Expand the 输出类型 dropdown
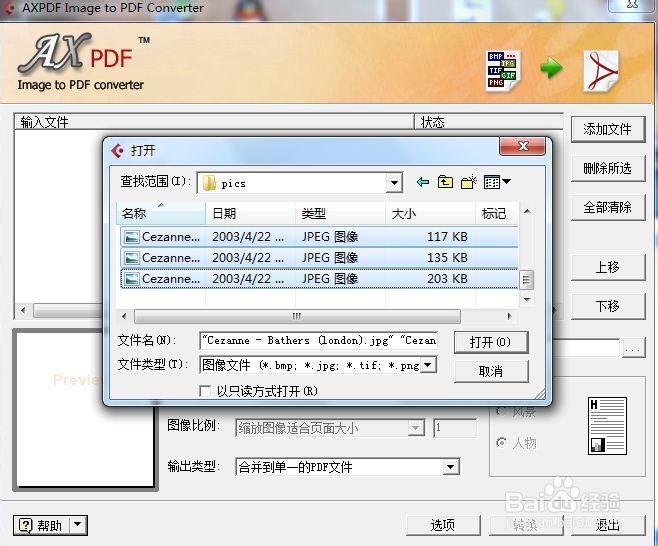 (450, 467)
